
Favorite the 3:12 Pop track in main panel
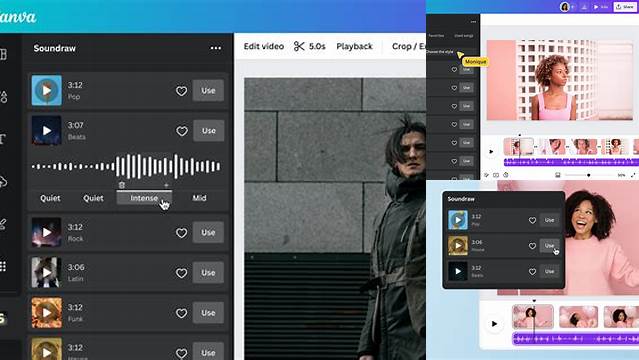point(181,91)
